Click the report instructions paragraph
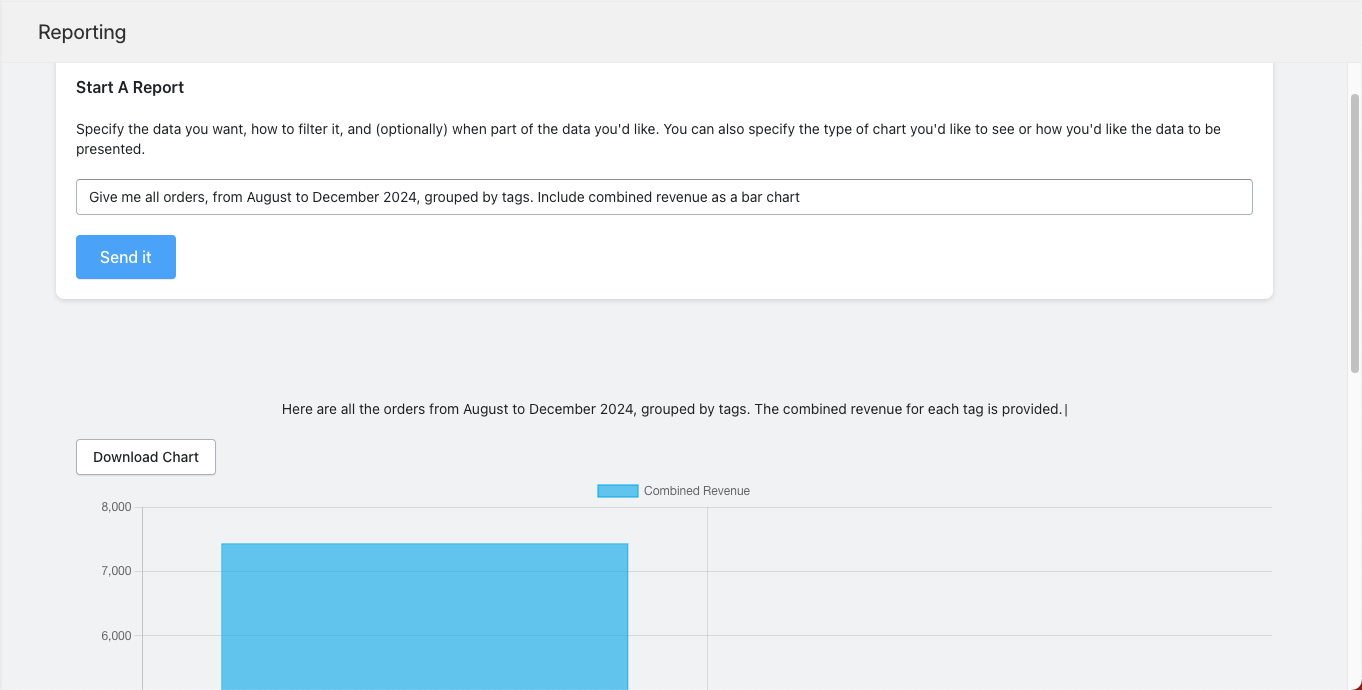The width and height of the screenshot is (1362, 690). point(648,139)
